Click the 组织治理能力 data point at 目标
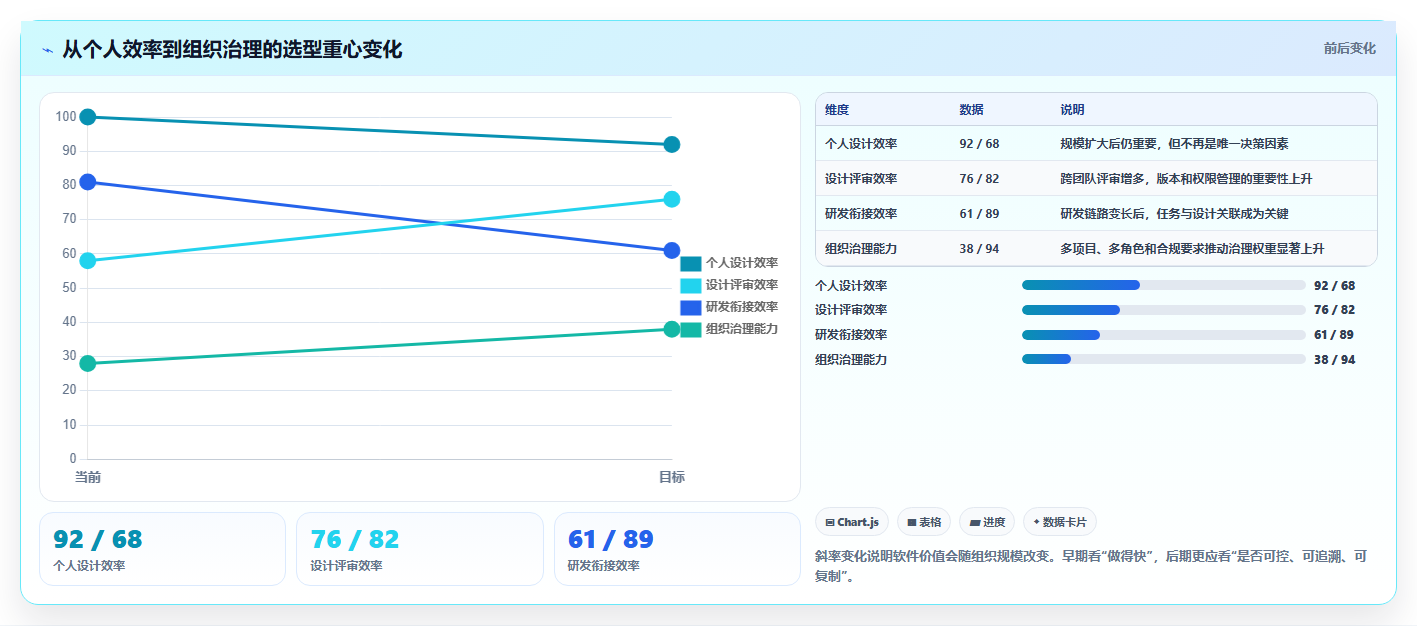The width and height of the screenshot is (1417, 626). [672, 329]
